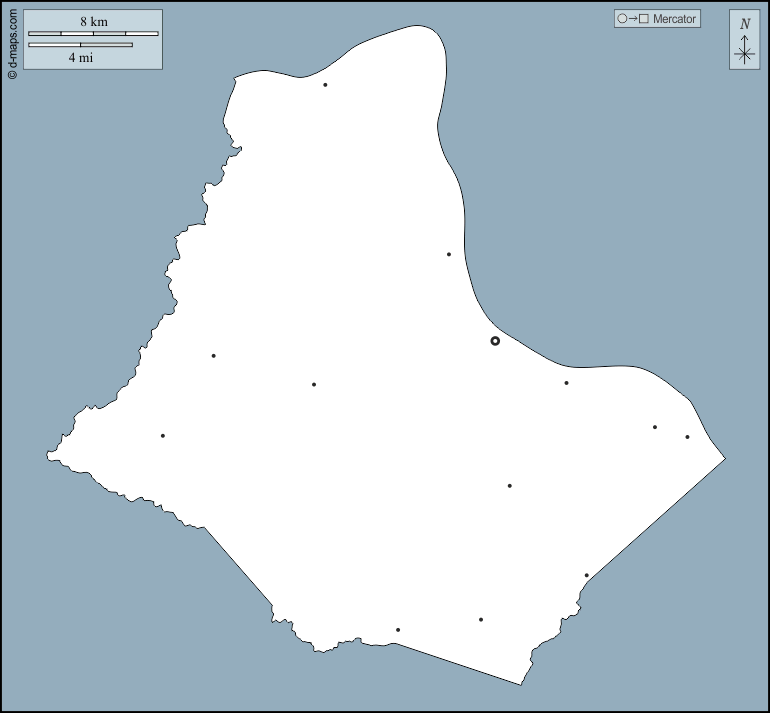Click the dot just west of easternmost dot
The width and height of the screenshot is (770, 713).
click(655, 427)
